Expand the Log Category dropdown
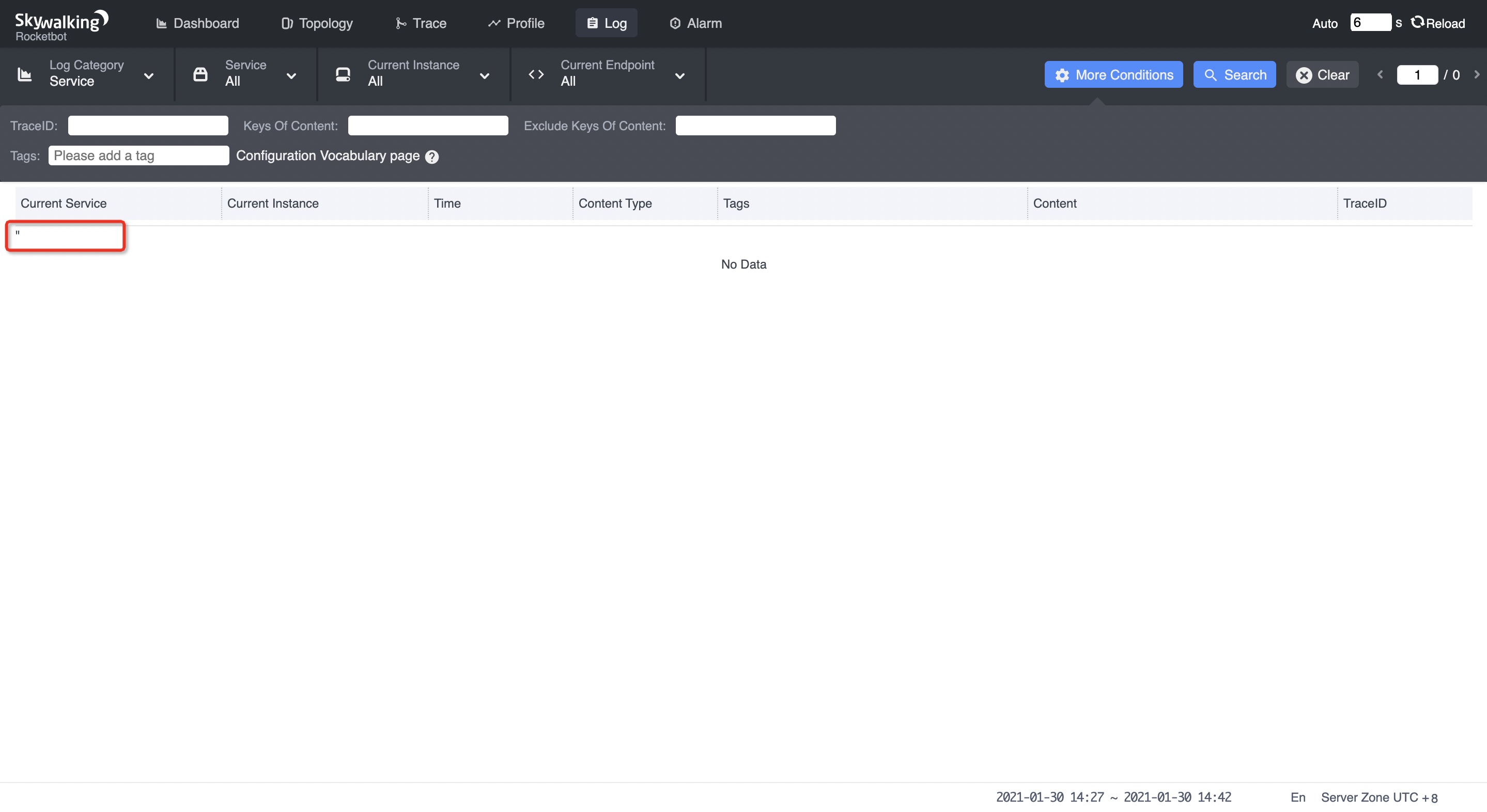This screenshot has height=812, width=1487. [148, 75]
